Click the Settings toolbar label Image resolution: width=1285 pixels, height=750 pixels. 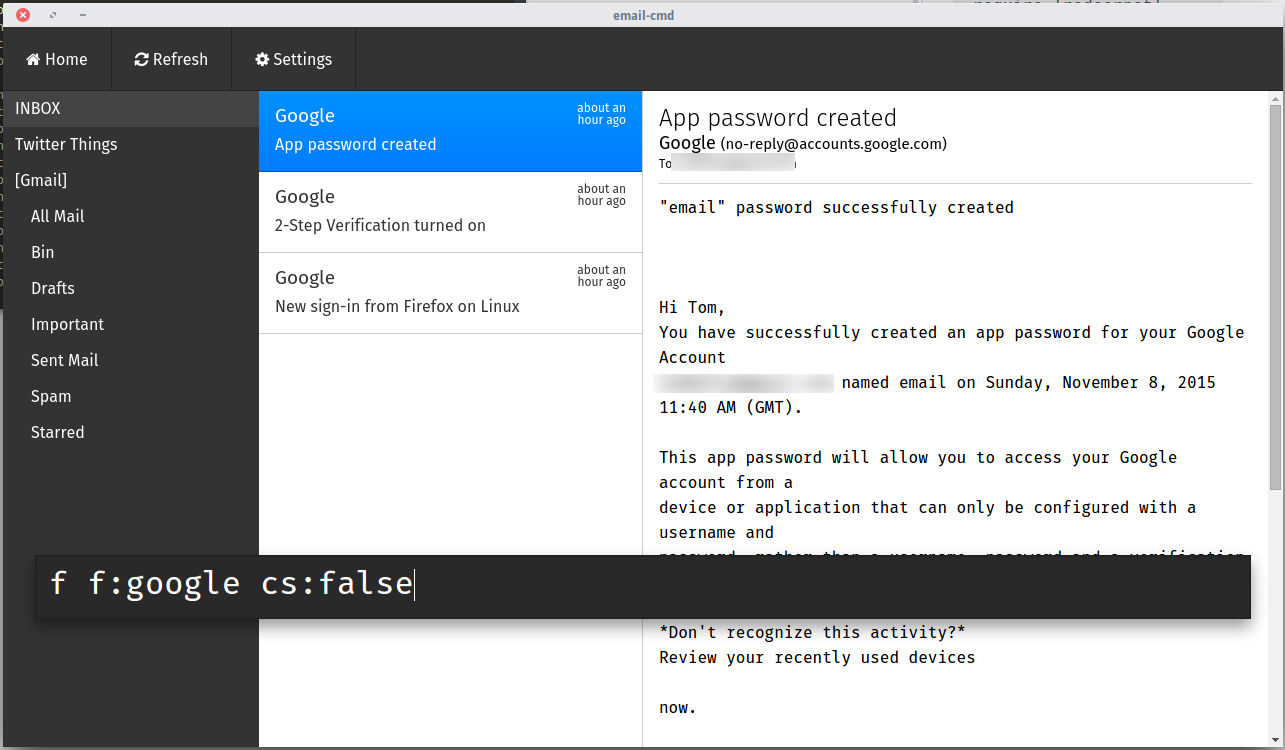[x=302, y=60]
